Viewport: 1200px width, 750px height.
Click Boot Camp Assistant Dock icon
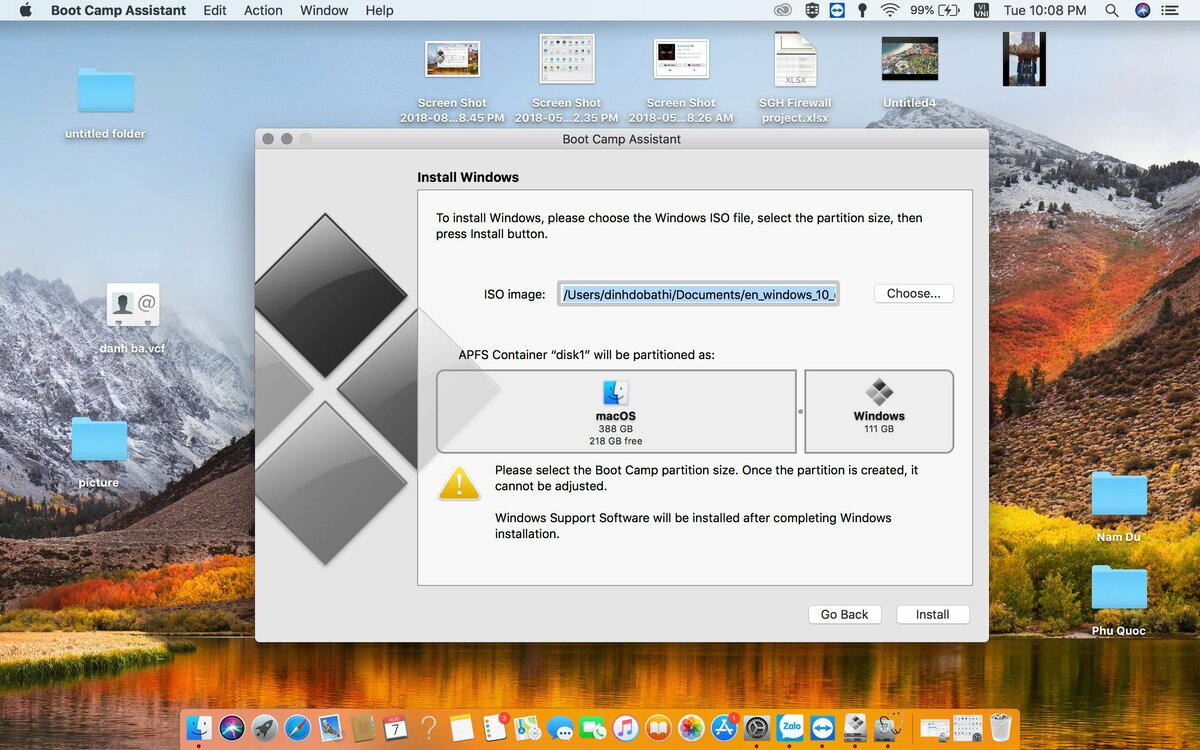click(855, 727)
